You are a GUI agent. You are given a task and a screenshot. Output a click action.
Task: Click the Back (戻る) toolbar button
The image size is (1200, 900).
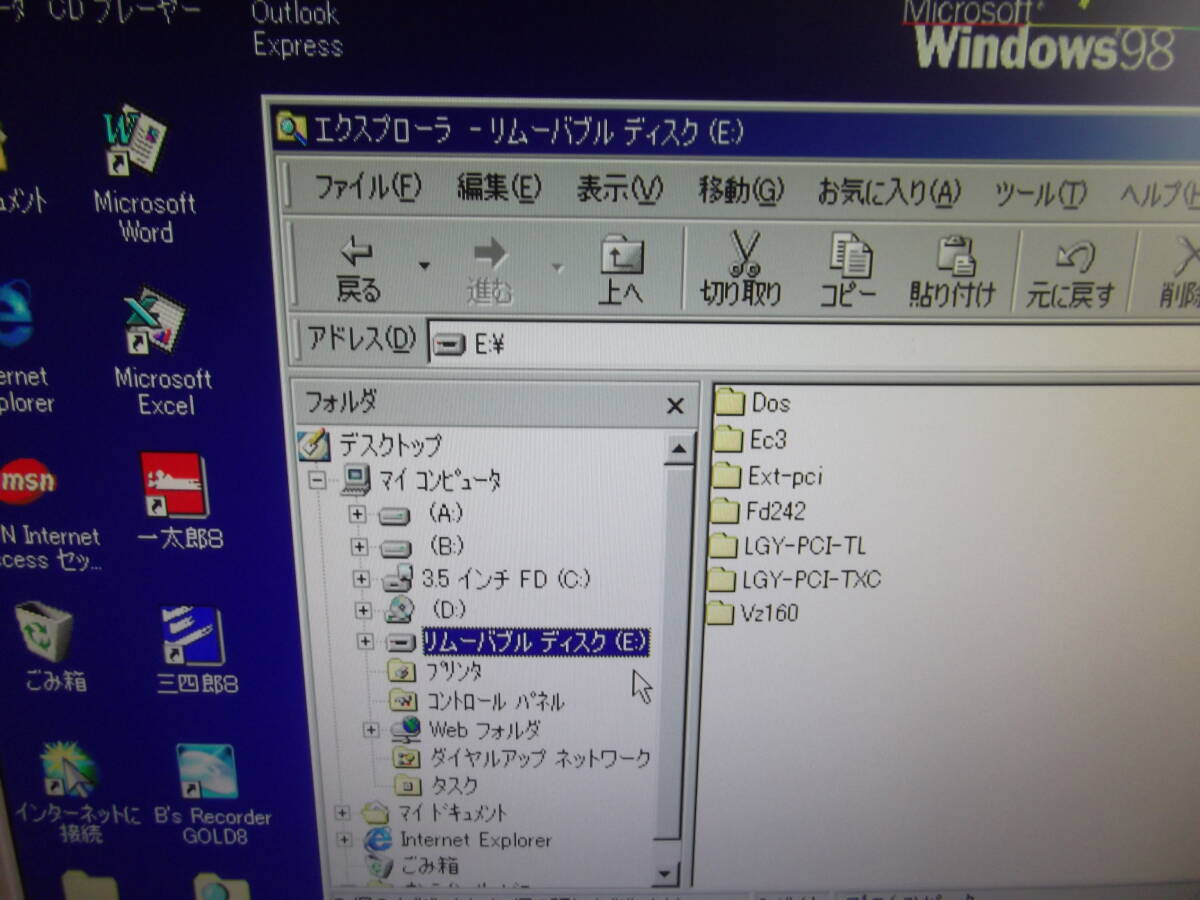coord(358,270)
